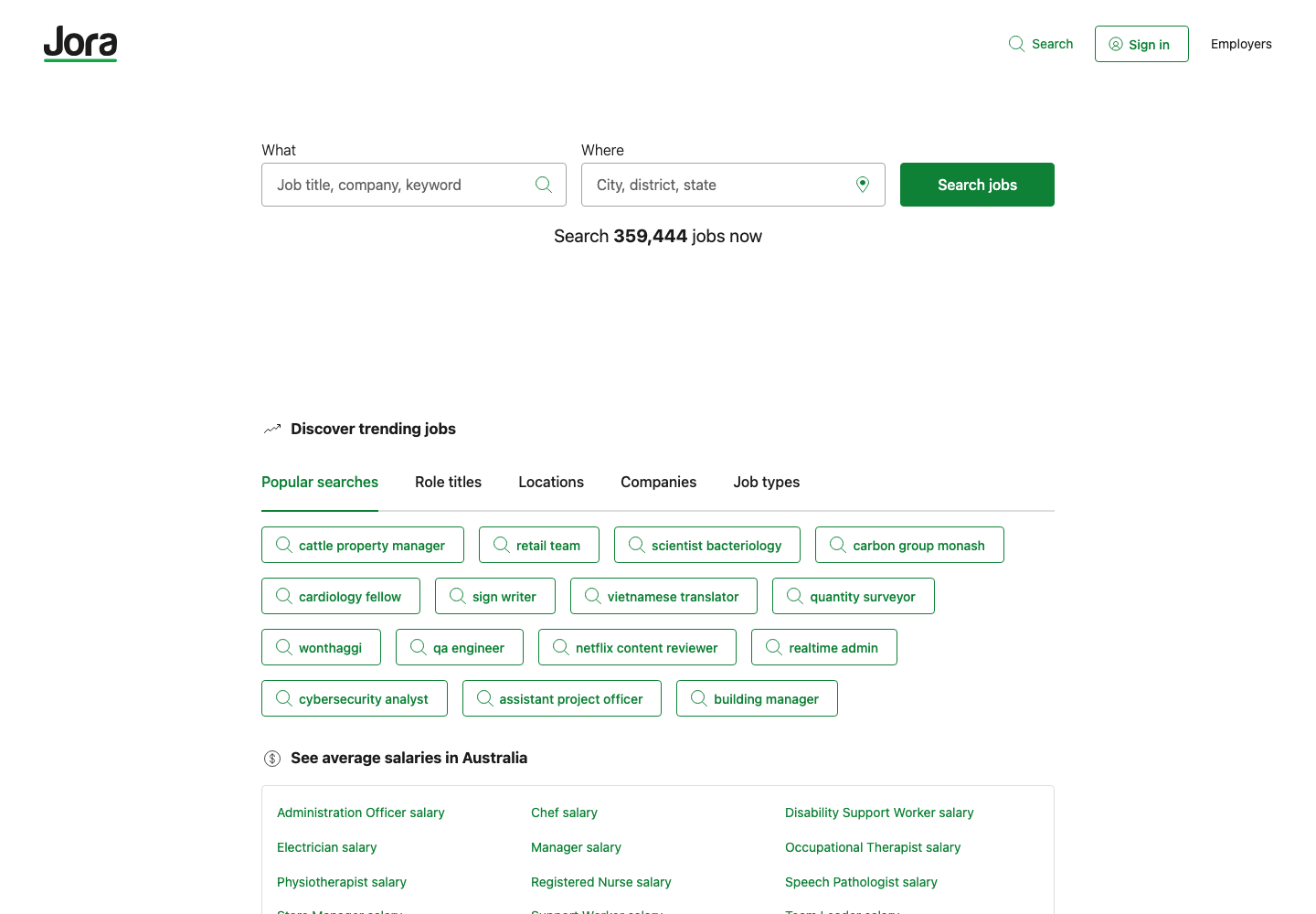Open the Locations tab

(551, 482)
